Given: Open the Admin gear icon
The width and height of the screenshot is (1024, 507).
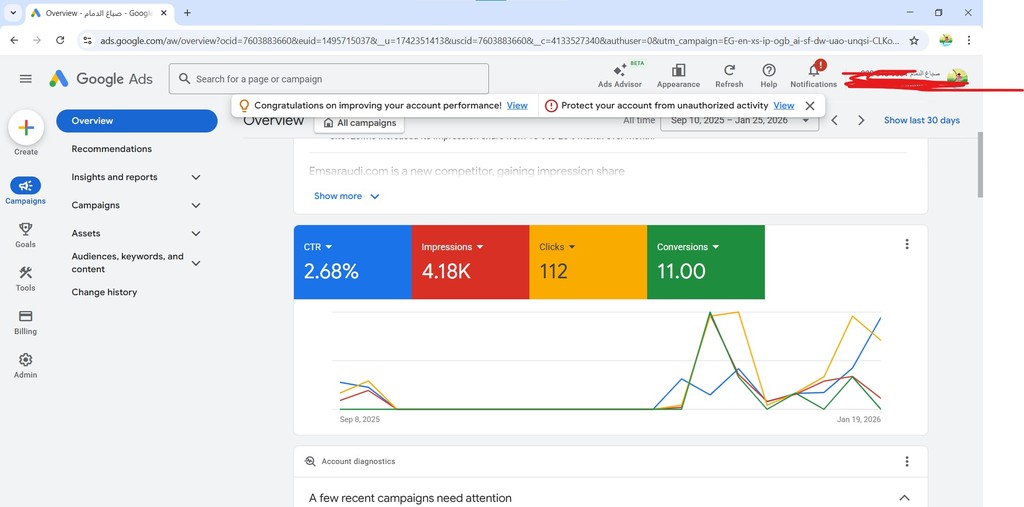Looking at the screenshot, I should [26, 360].
